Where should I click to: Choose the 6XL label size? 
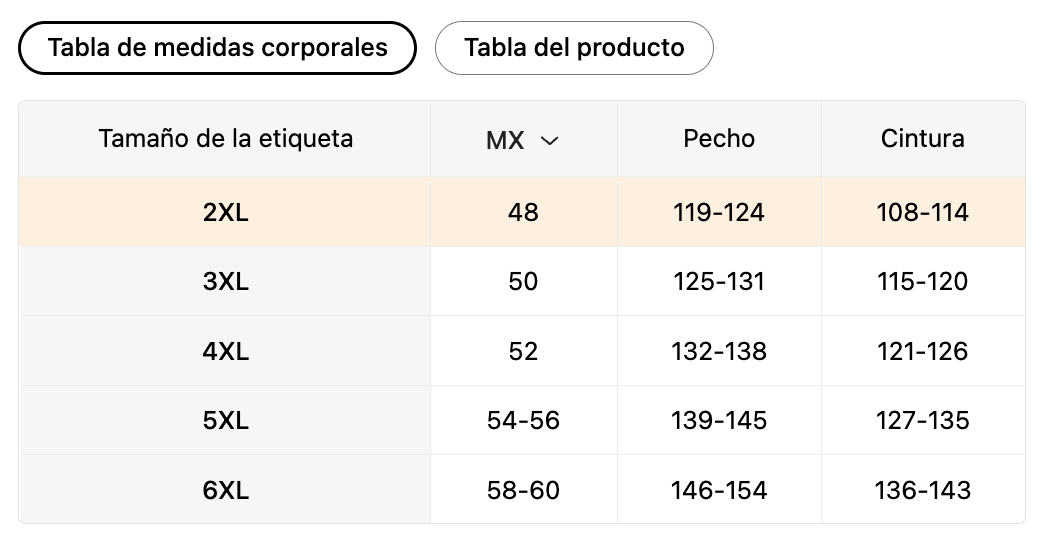[x=226, y=490]
